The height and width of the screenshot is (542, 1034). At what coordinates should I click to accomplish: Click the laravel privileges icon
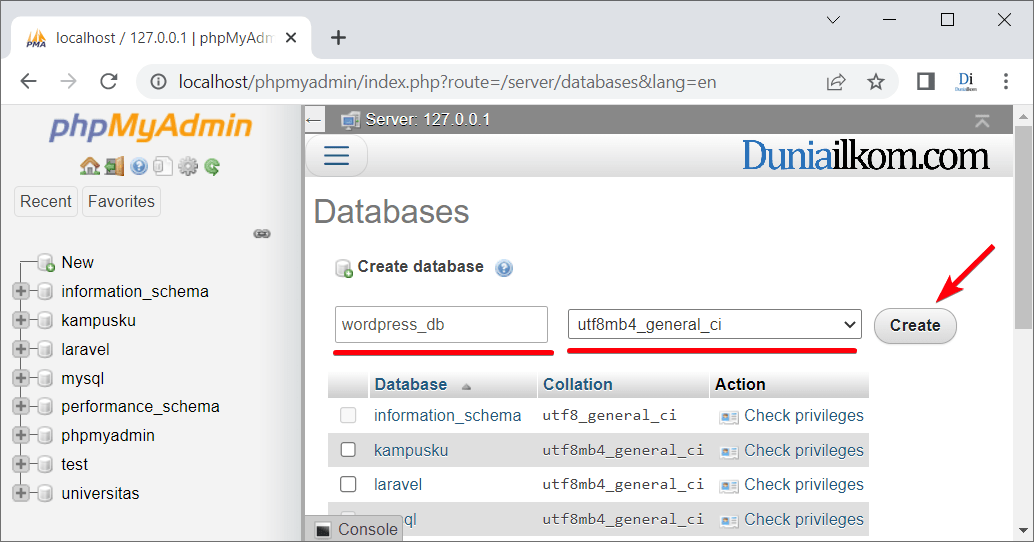(729, 486)
